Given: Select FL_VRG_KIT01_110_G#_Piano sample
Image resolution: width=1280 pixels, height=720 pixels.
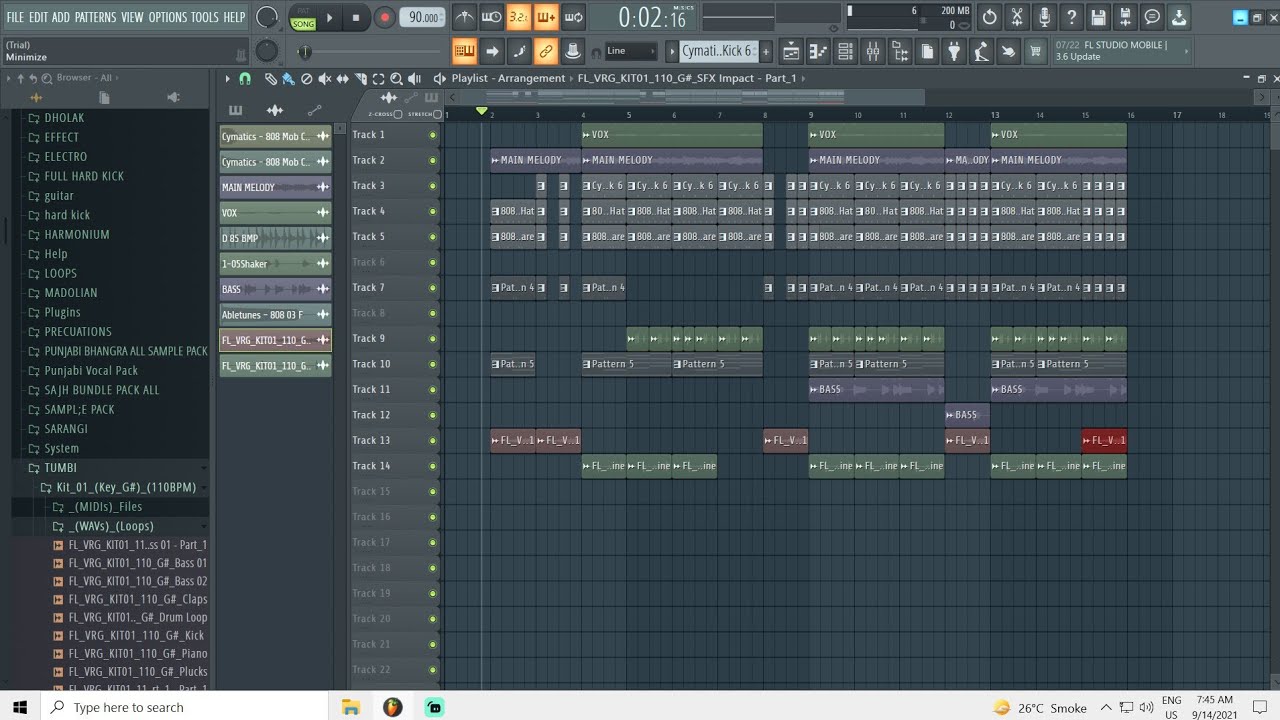Looking at the screenshot, I should [x=137, y=653].
